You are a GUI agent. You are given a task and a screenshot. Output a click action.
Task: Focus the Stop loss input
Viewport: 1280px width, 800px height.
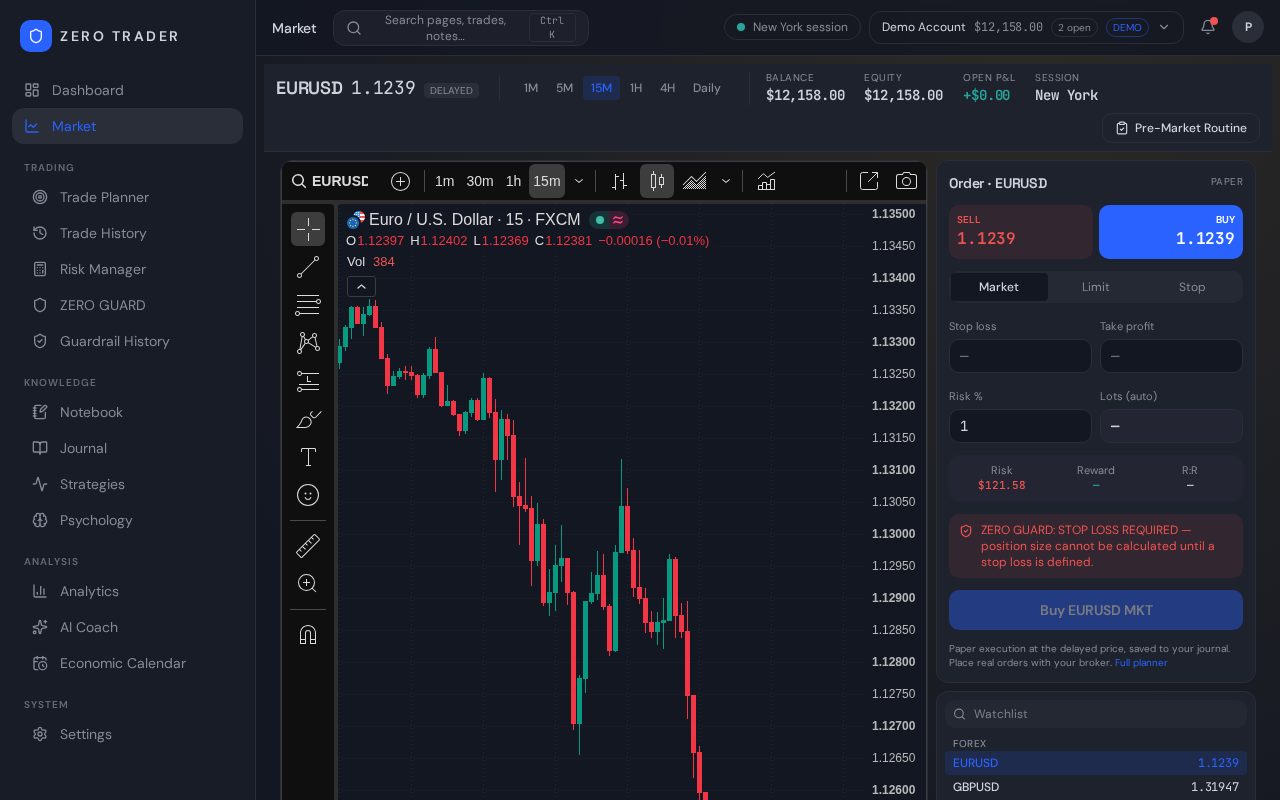1020,356
